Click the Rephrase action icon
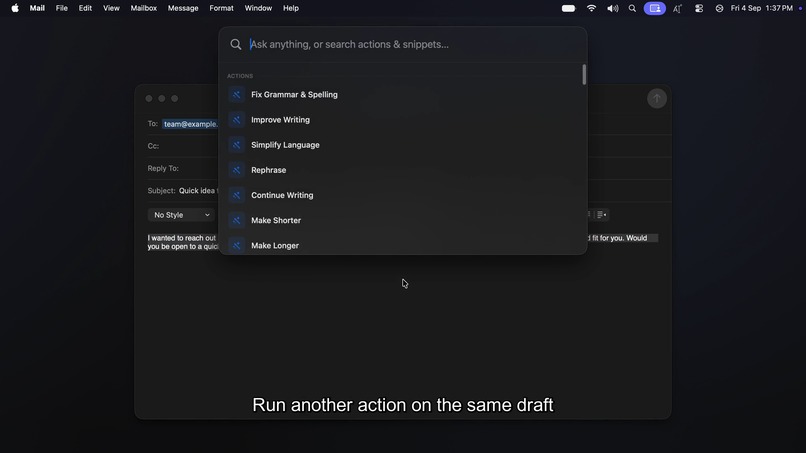Image resolution: width=806 pixels, height=453 pixels. click(236, 170)
